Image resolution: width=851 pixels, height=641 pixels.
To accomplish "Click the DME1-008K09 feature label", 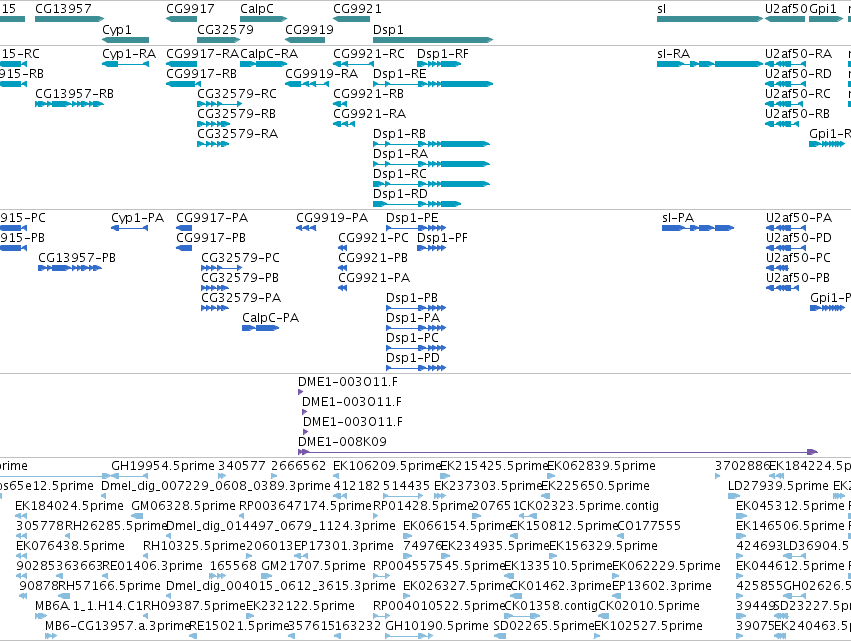I will click(x=342, y=442).
